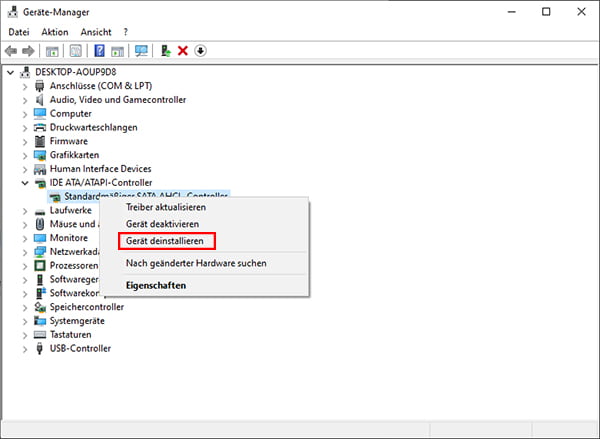Expand the Computer tree node
This screenshot has width=600, height=439.
coord(25,114)
